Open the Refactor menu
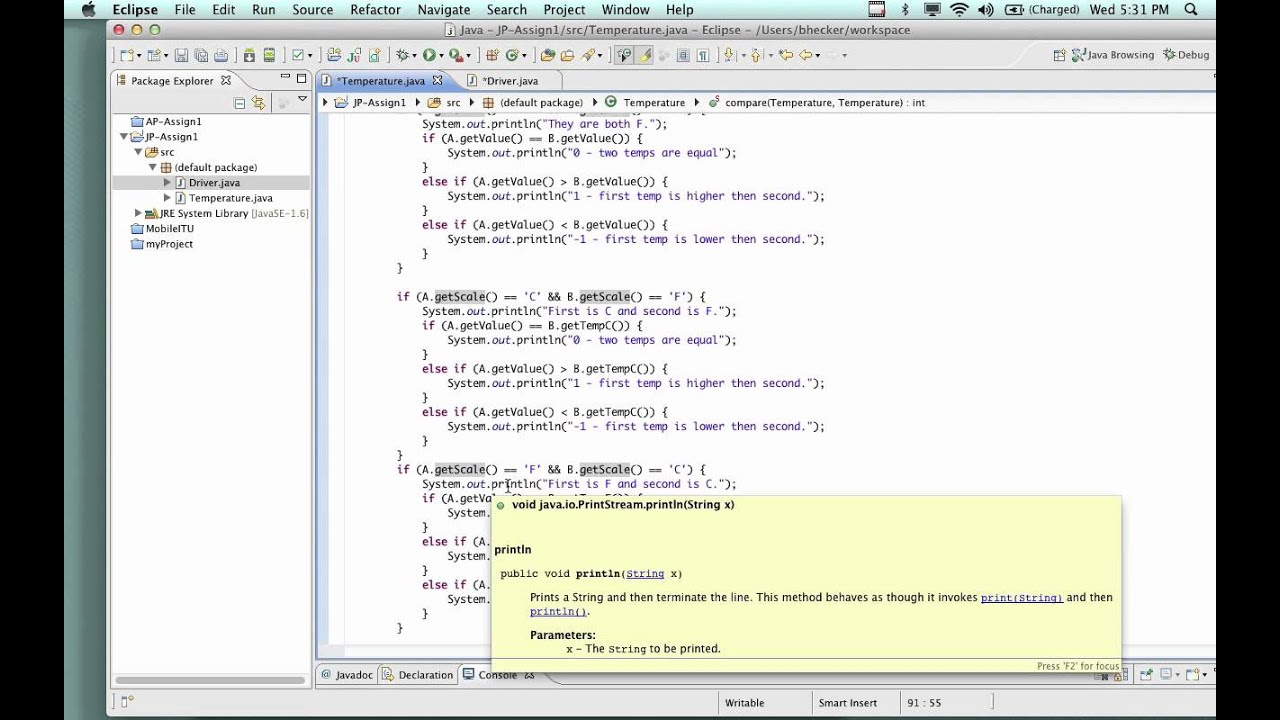Screen dimensions: 1280x720 tap(375, 10)
